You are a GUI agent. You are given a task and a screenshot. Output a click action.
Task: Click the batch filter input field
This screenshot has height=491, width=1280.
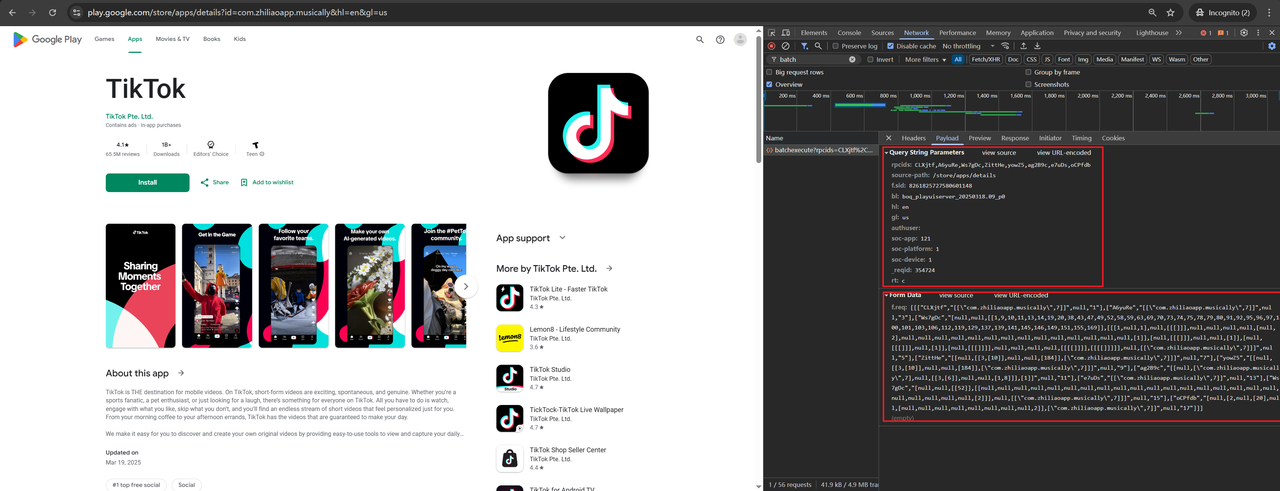pos(812,59)
